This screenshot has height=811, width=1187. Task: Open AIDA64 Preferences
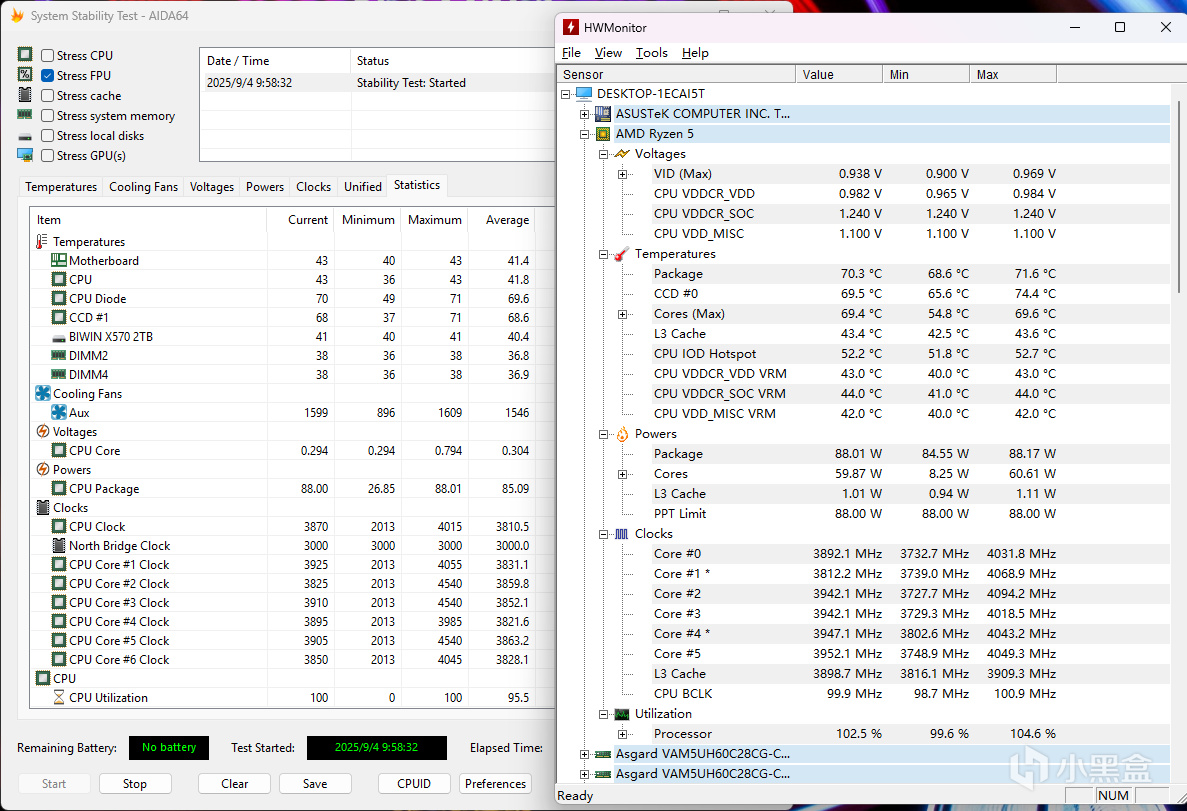[495, 784]
